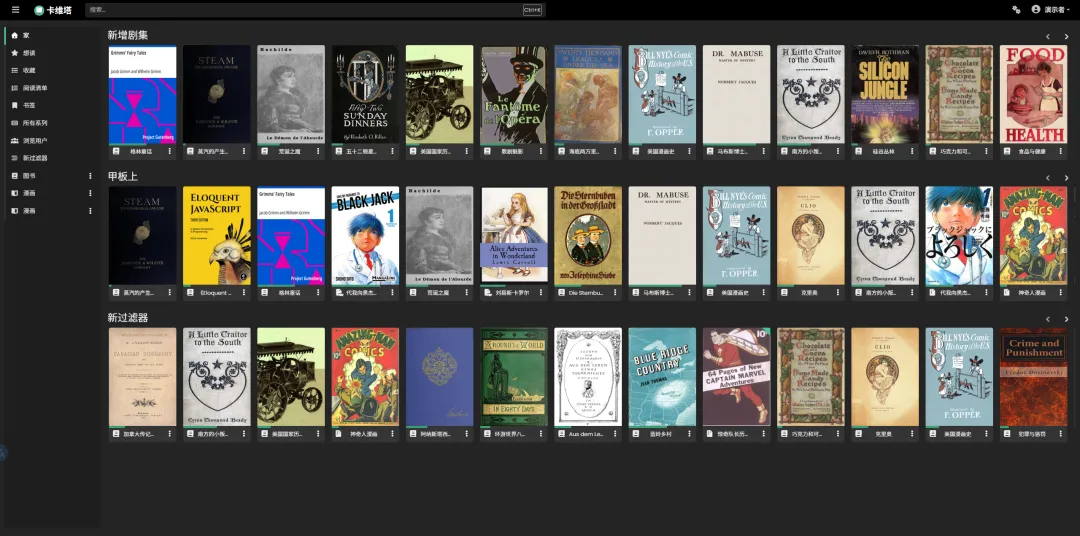Click the star icon beside 想读

tap(14, 52)
